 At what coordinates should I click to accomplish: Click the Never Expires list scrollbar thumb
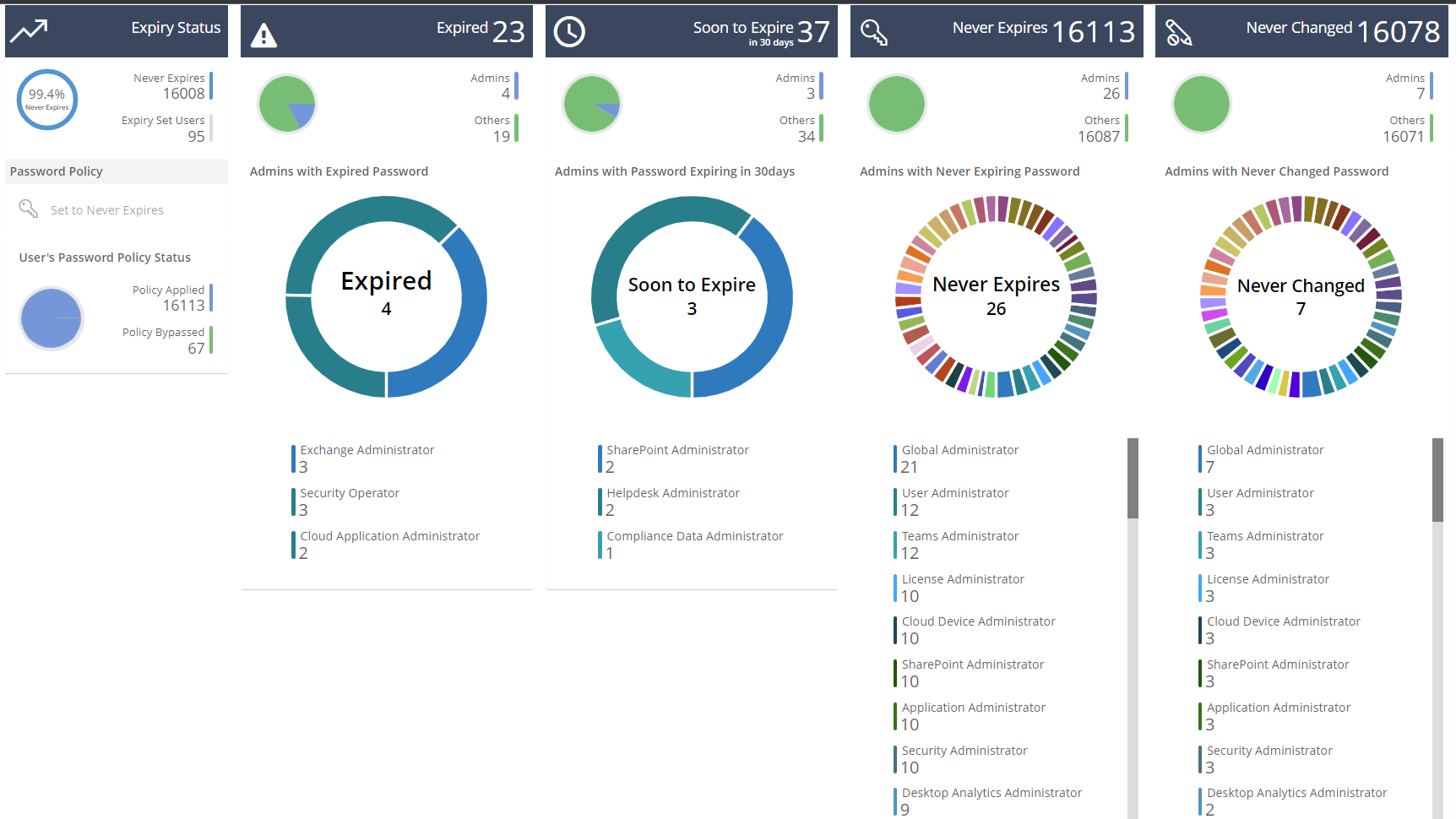1133,478
